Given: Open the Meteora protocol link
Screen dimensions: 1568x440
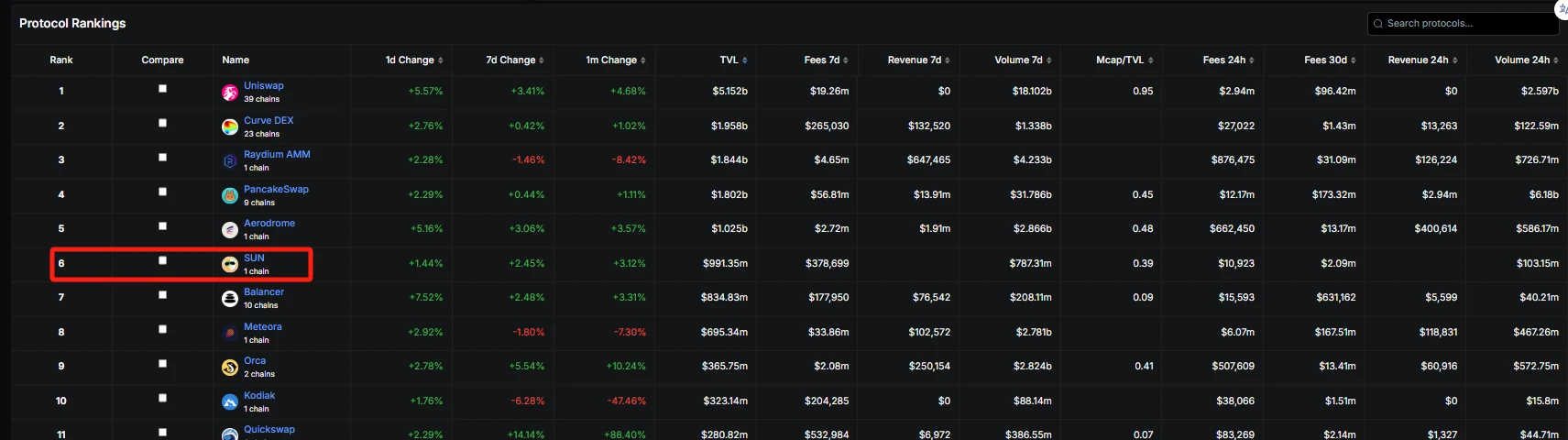Looking at the screenshot, I should coord(263,326).
